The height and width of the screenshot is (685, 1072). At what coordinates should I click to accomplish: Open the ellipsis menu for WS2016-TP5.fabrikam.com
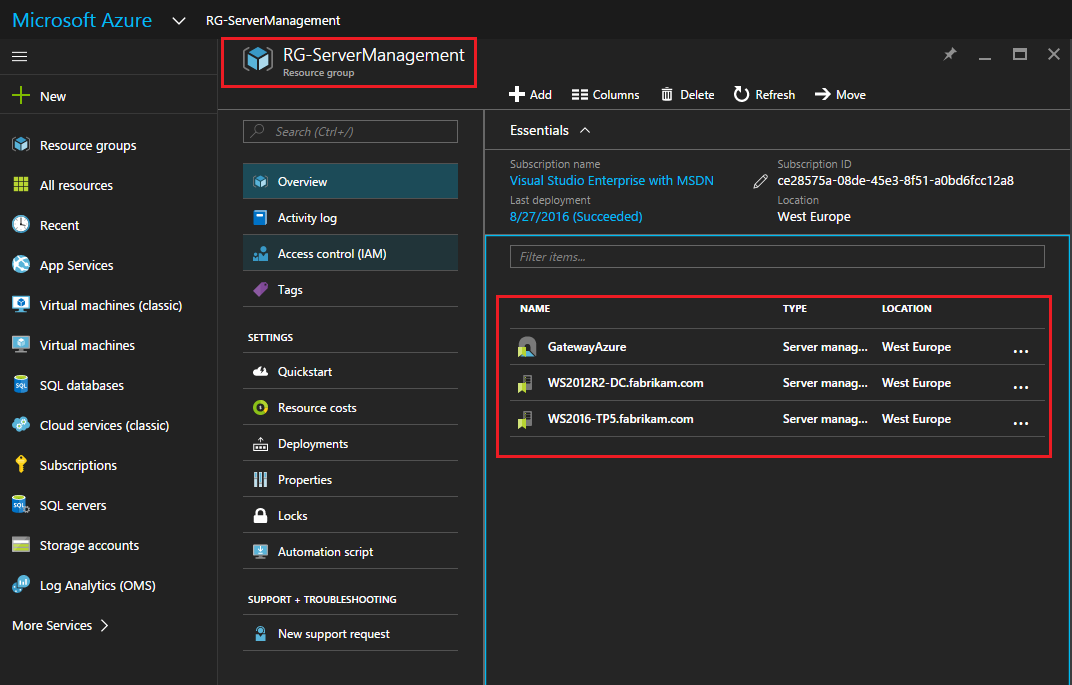point(1021,423)
